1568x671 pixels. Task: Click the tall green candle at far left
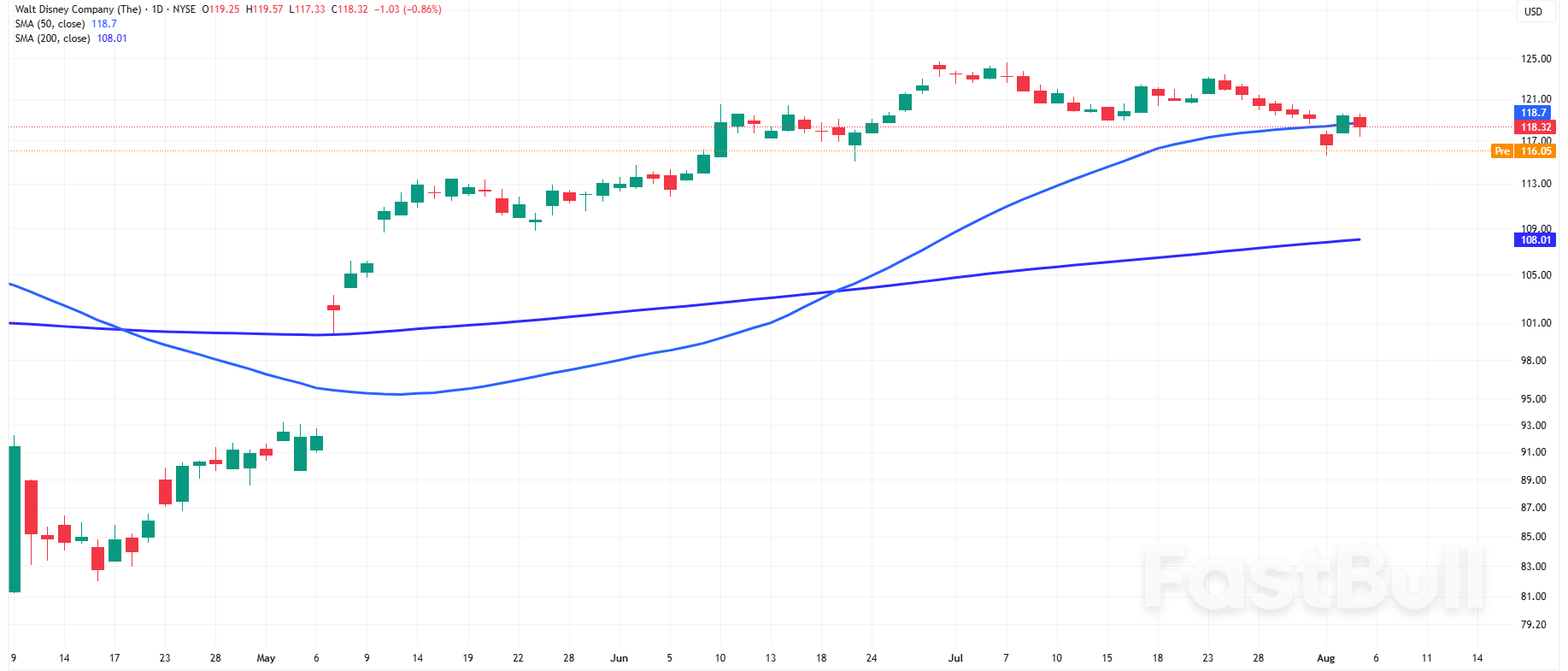click(15, 519)
